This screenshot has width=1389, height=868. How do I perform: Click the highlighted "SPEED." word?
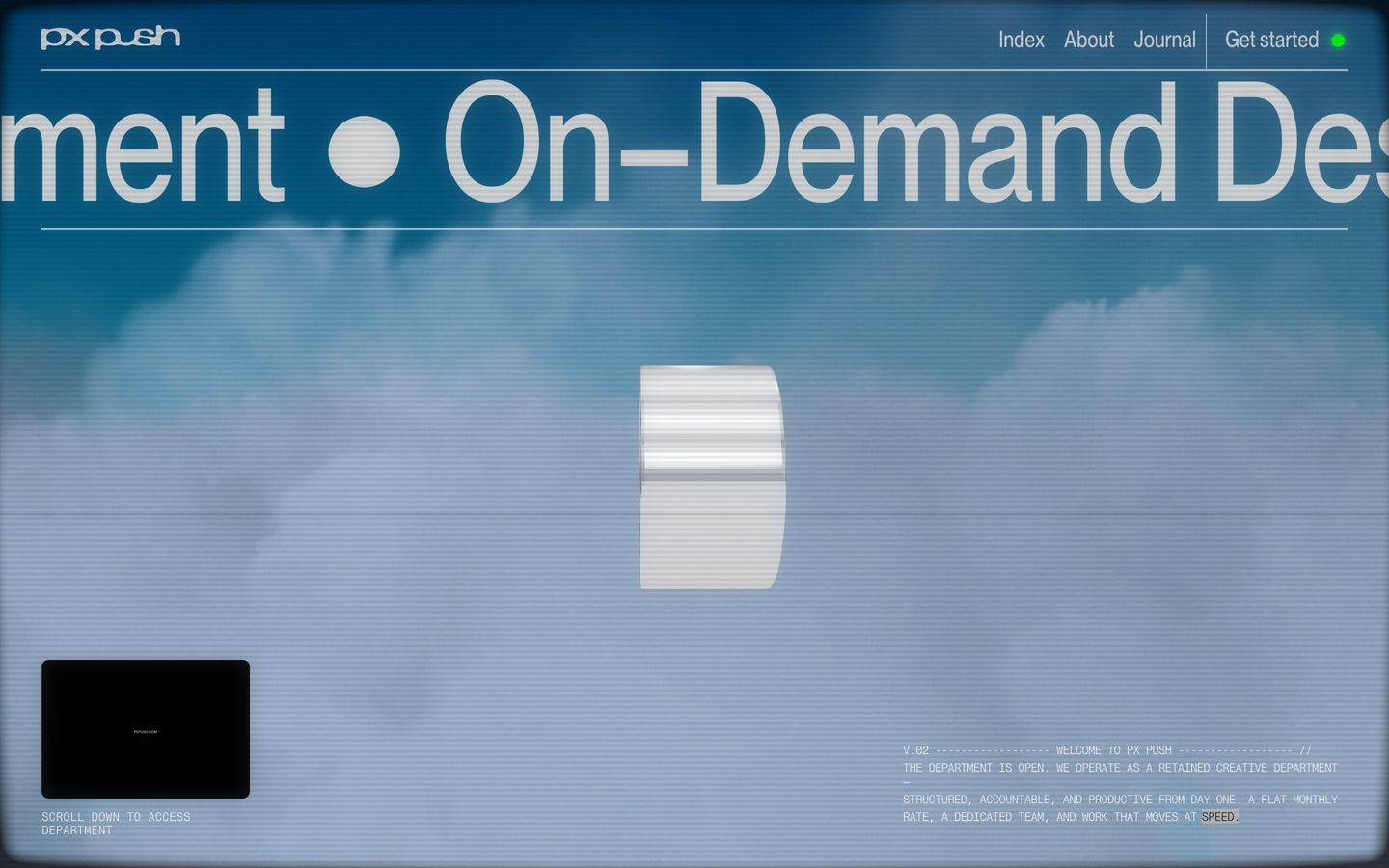pos(1220,817)
